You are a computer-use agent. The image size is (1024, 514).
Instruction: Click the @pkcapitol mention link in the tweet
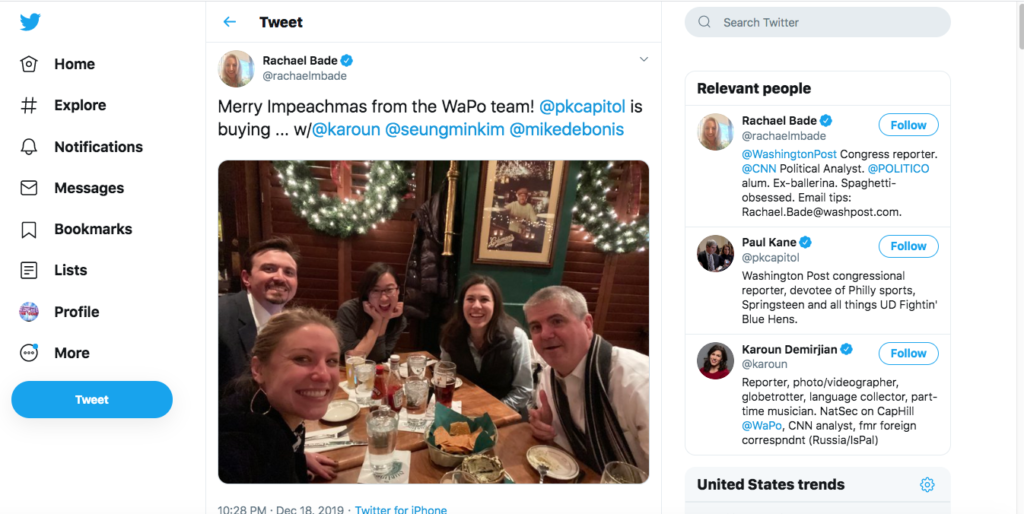point(582,105)
